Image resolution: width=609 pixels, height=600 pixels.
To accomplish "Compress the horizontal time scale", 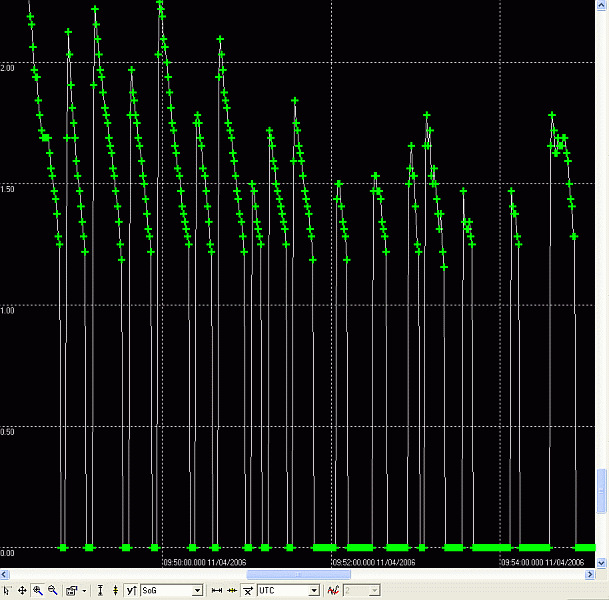I will click(232, 591).
